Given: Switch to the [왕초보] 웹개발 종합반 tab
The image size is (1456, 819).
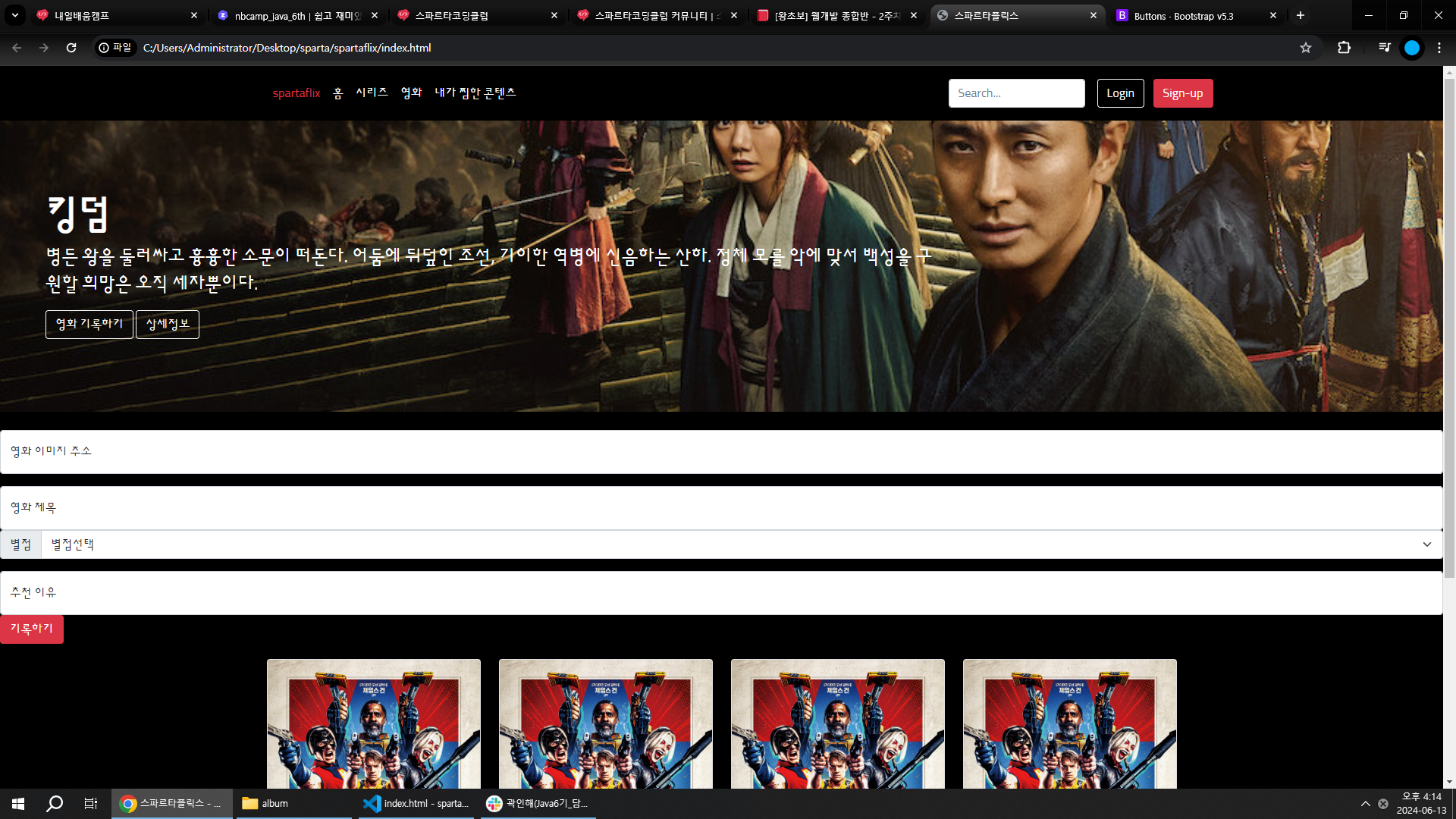Looking at the screenshot, I should [x=836, y=15].
